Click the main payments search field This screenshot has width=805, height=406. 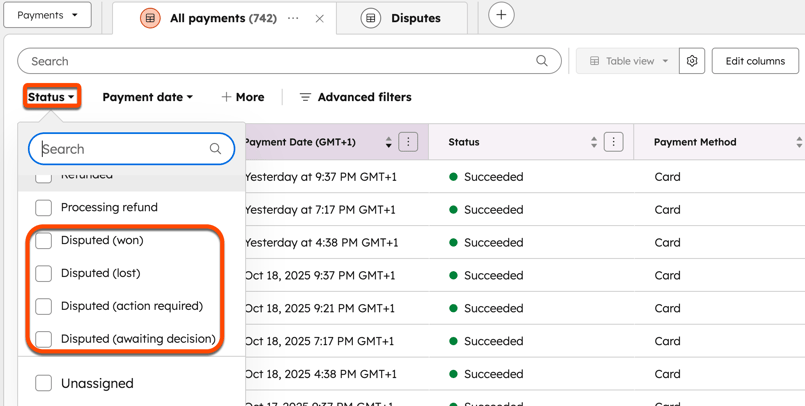coord(289,61)
